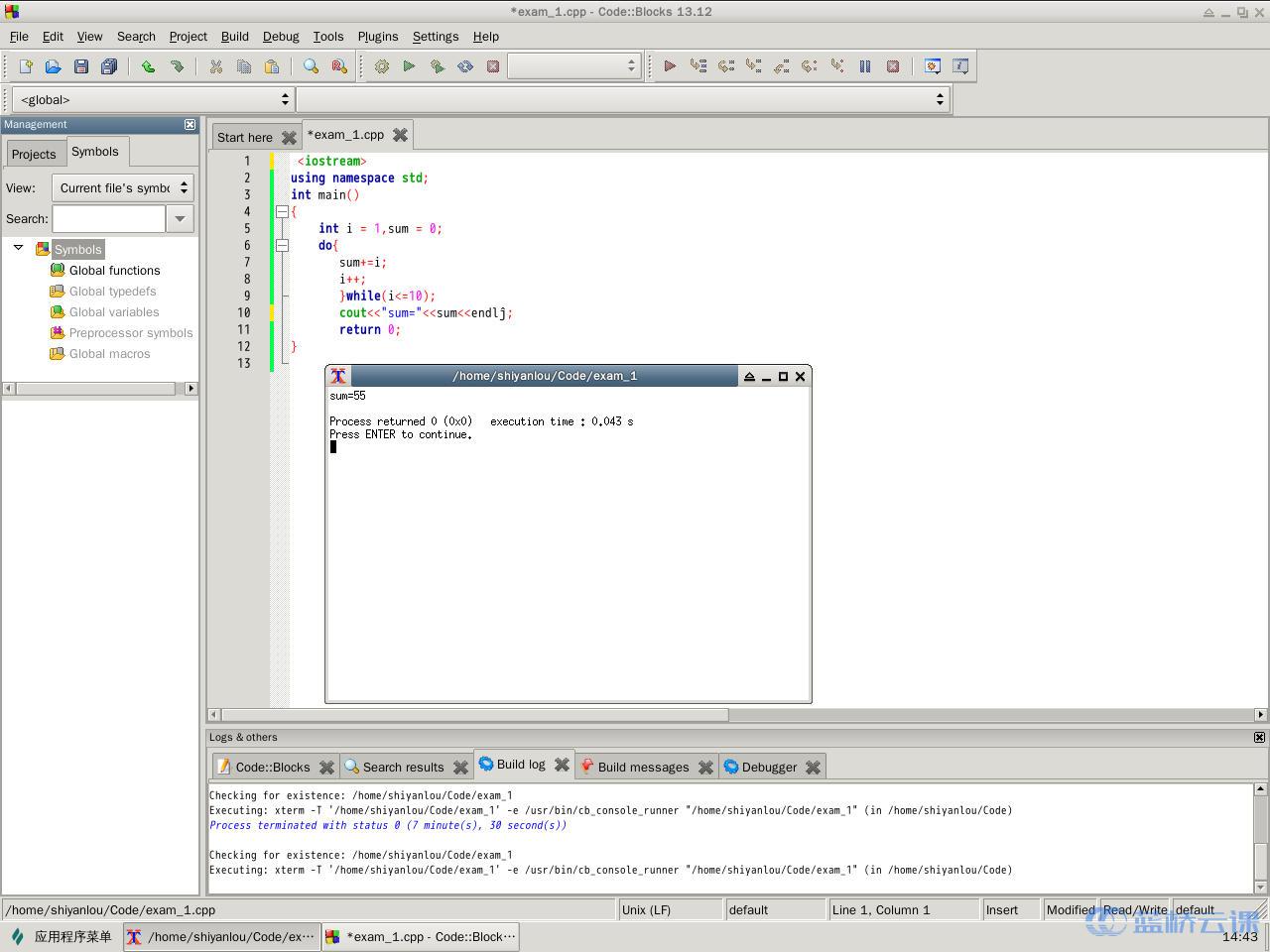
Task: Undo the last edit with green arrow
Action: (x=148, y=66)
